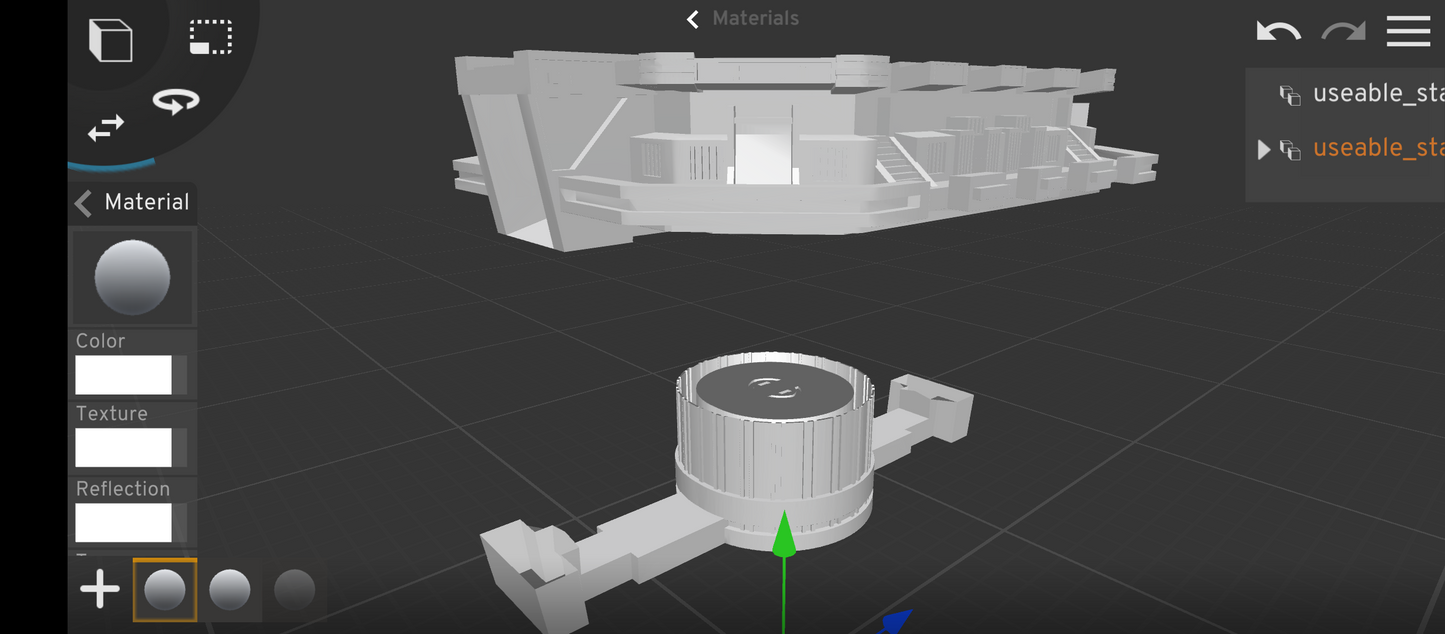Select the curved rotate arrow tool

(176, 101)
